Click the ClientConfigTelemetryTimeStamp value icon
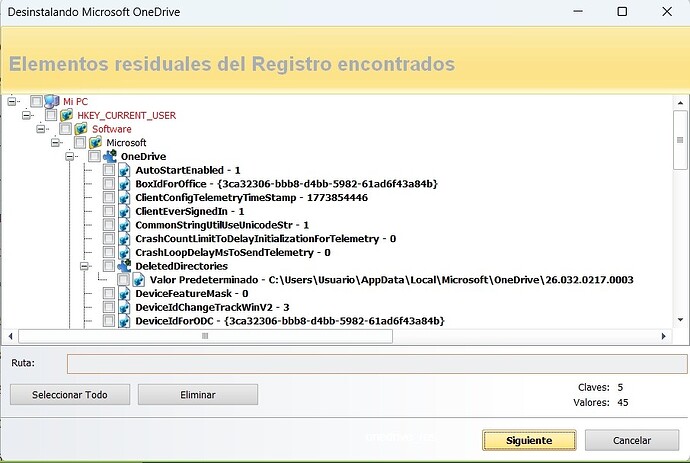The width and height of the screenshot is (690, 463). (124, 198)
